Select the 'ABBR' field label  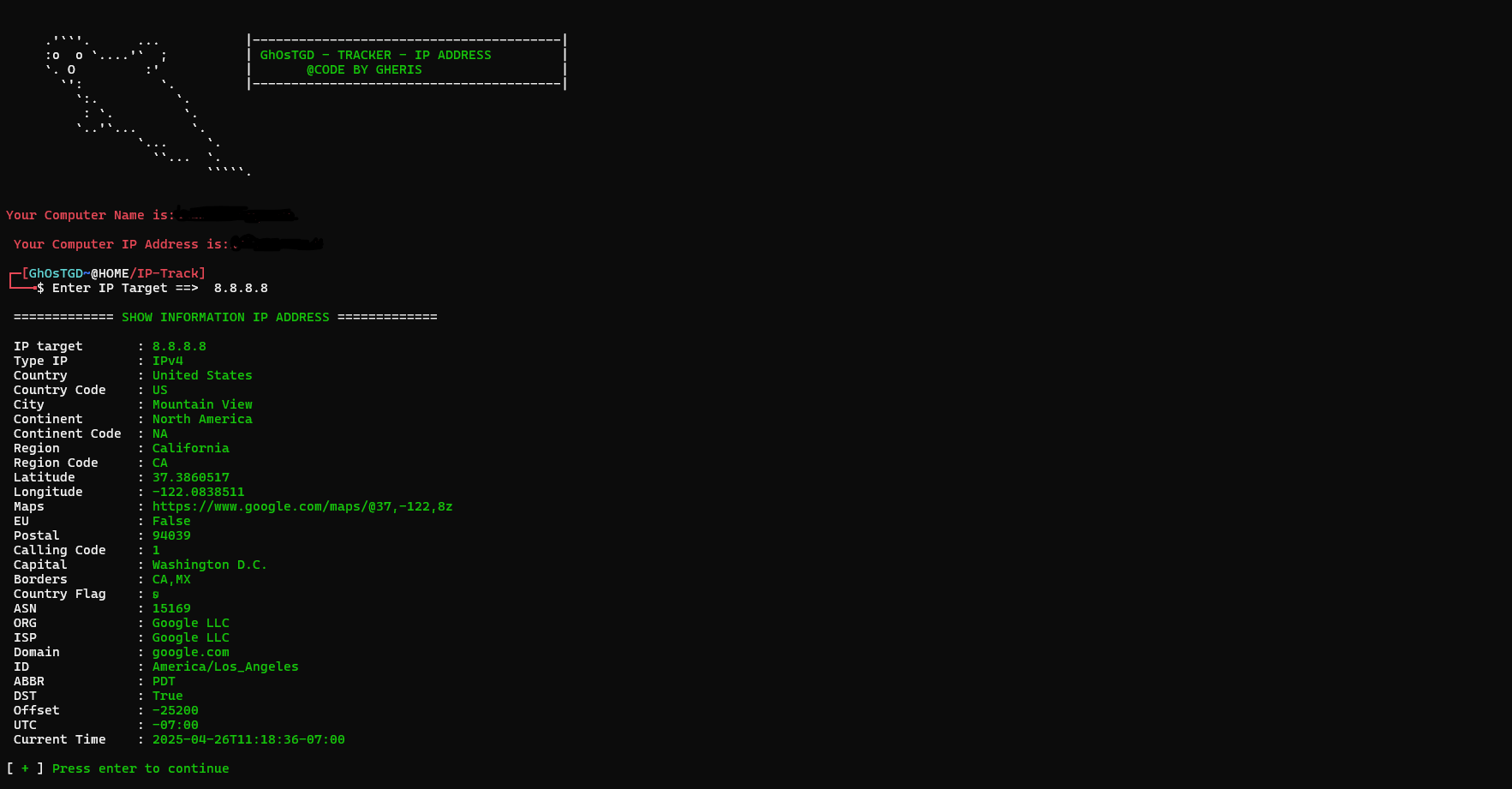(29, 681)
